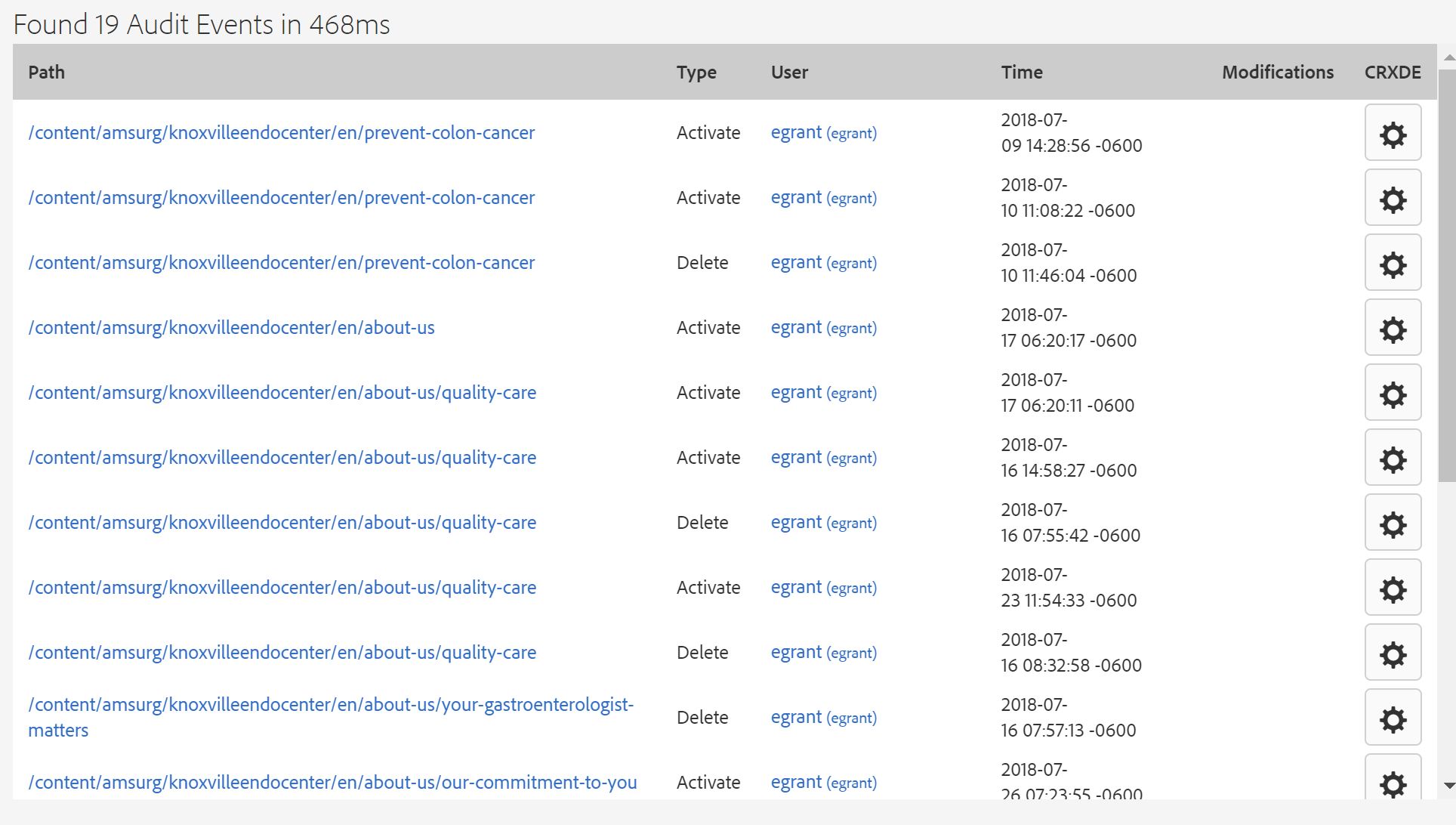
Task: Open the your-gastroenterologist-matters path link
Action: [331, 716]
